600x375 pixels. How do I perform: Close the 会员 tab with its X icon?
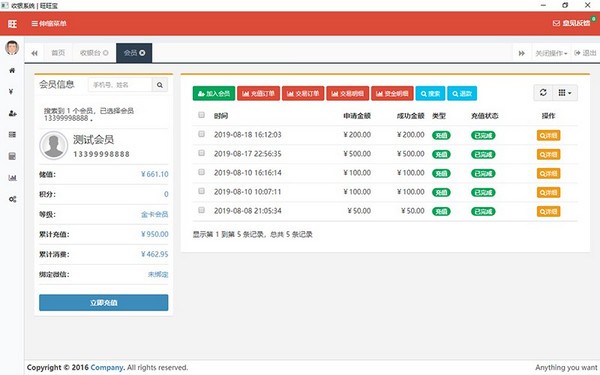click(142, 53)
